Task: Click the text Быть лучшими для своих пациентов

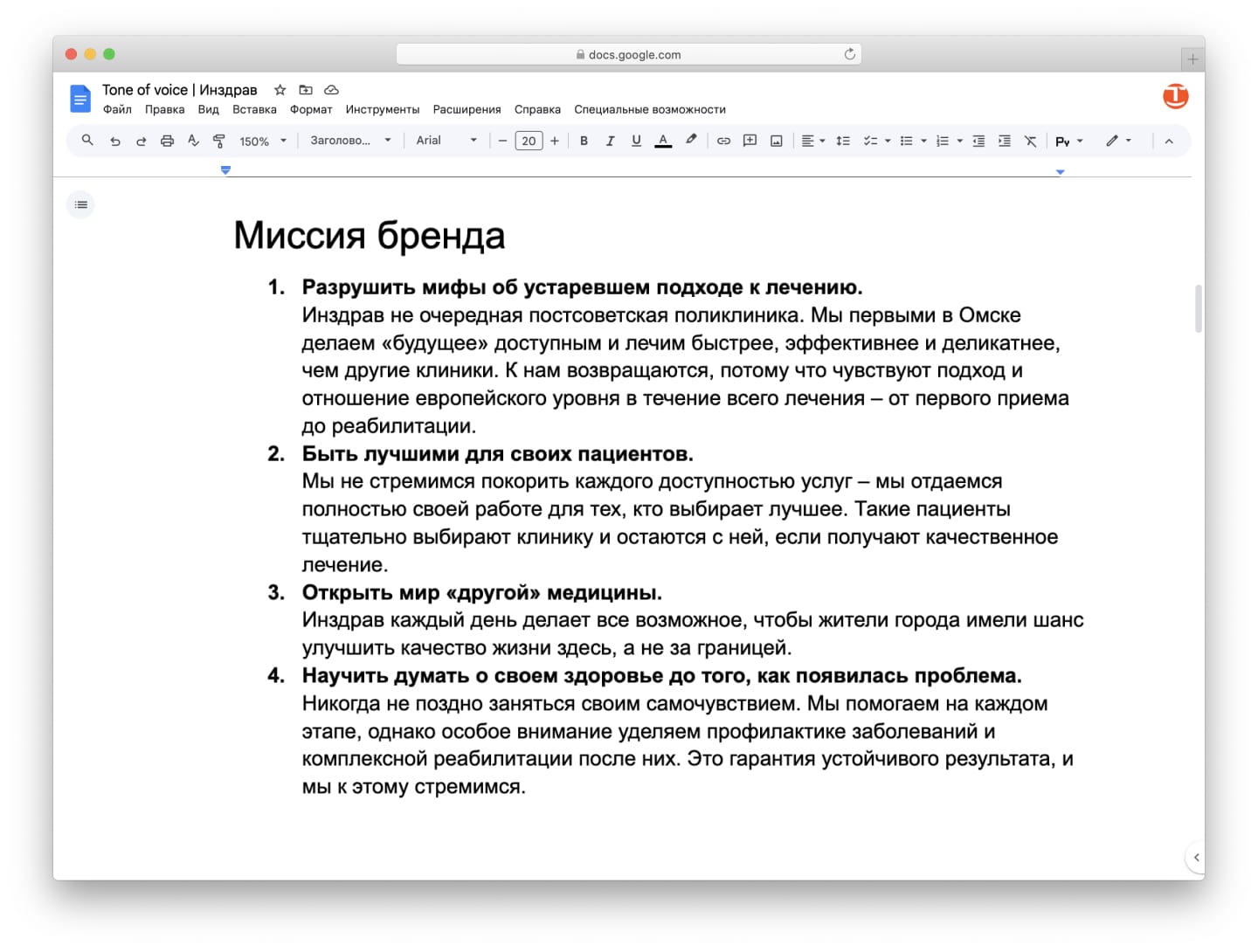Action: coord(497,454)
